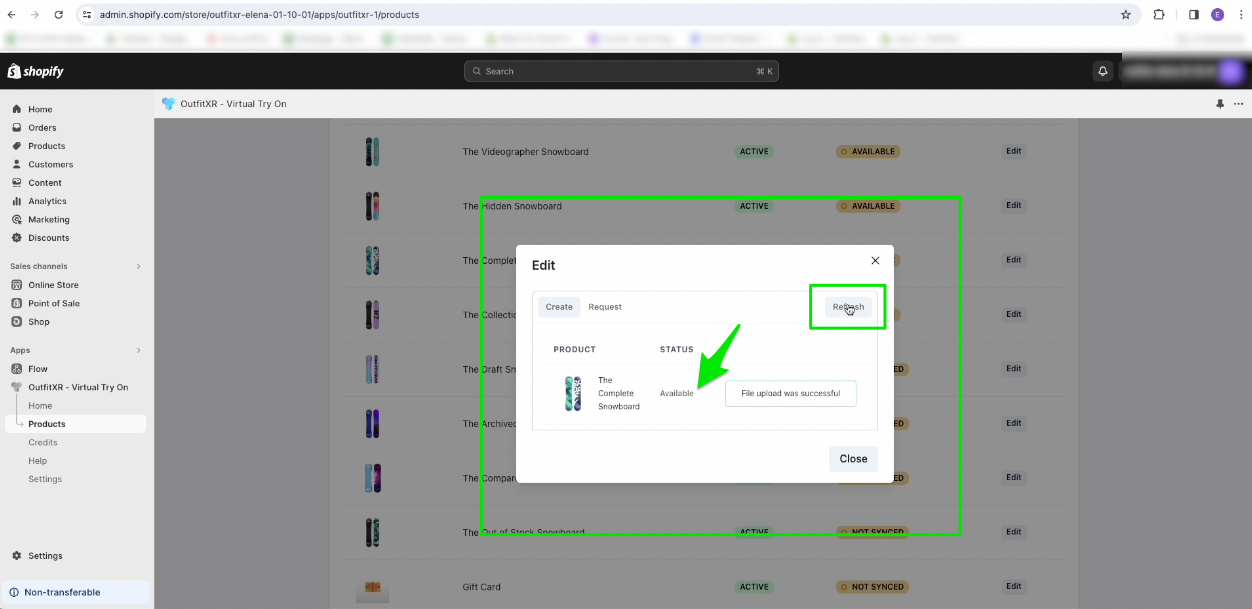Click the OutfitXR heart logo in the app header

click(x=168, y=104)
